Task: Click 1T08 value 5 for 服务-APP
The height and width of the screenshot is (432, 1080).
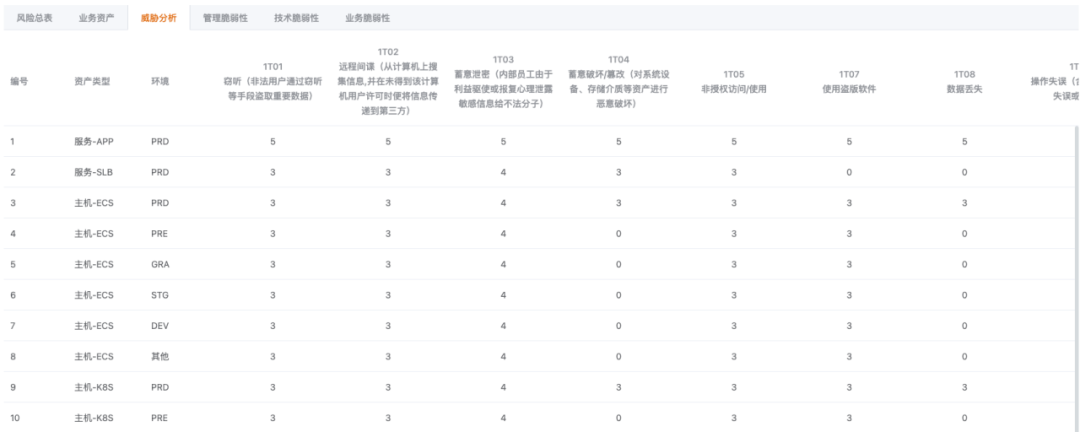Action: point(964,141)
